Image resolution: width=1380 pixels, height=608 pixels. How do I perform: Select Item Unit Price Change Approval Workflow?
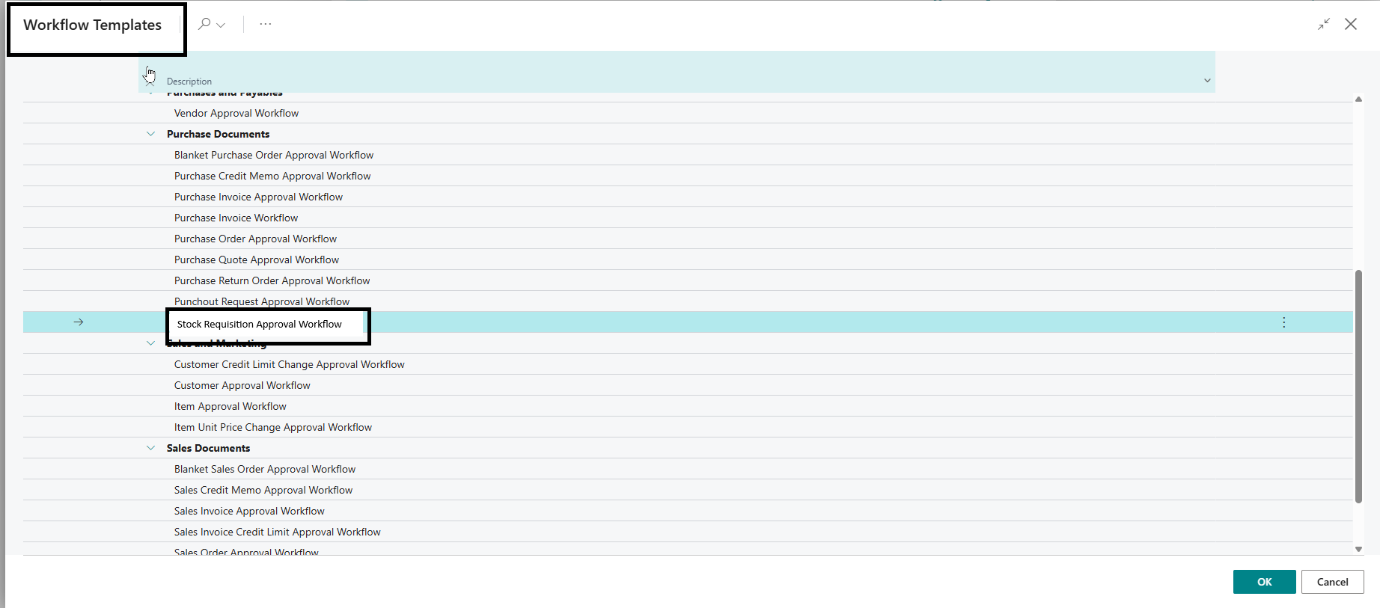(x=273, y=427)
